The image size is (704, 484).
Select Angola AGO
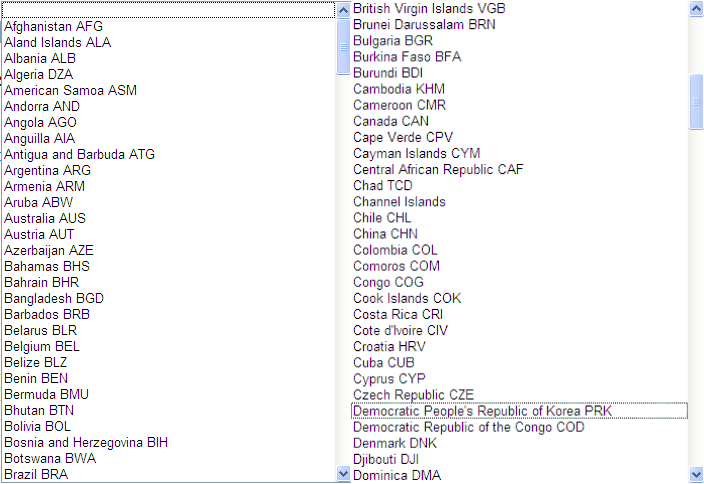[x=40, y=123]
